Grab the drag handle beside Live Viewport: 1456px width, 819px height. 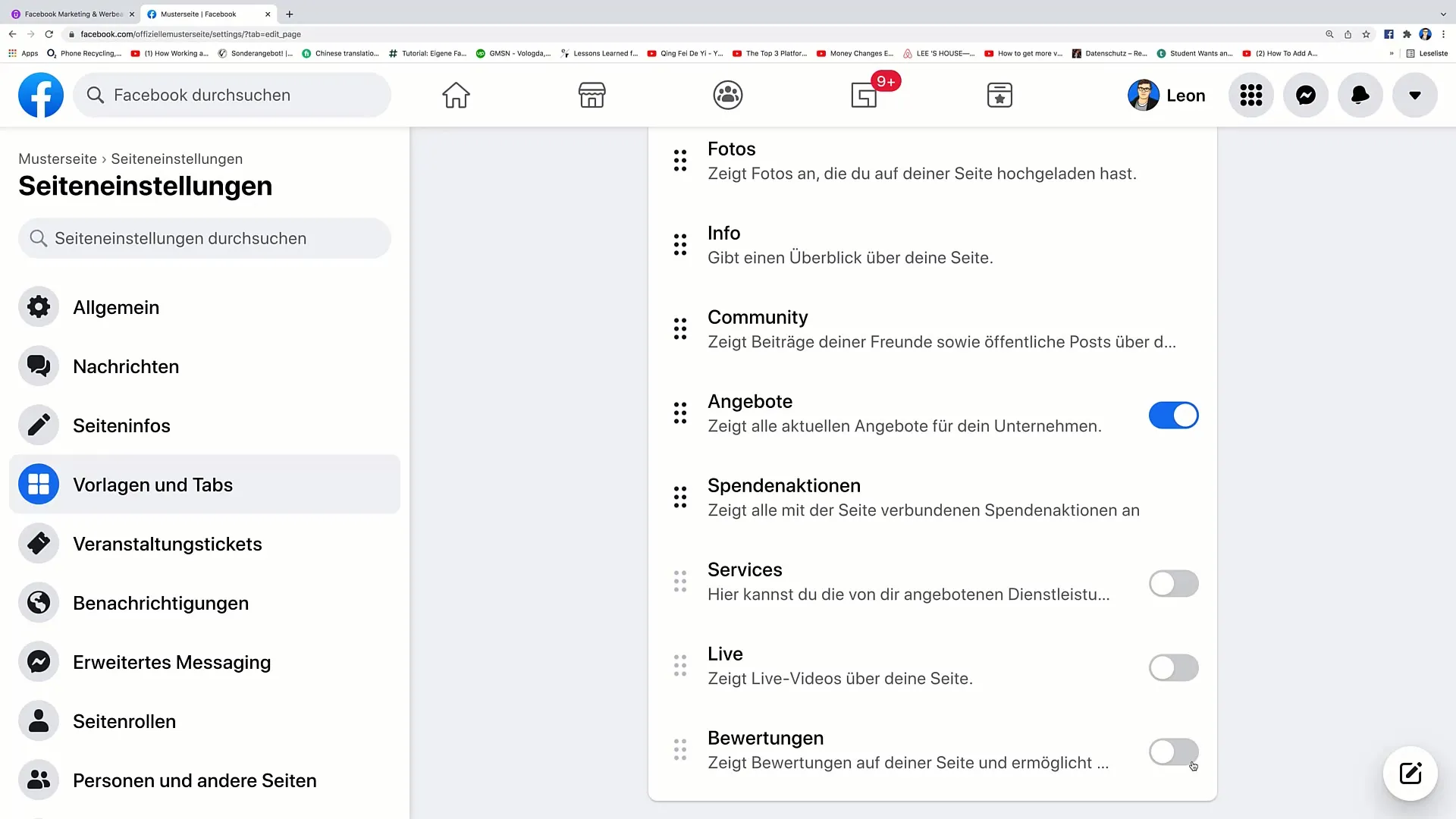pyautogui.click(x=680, y=666)
